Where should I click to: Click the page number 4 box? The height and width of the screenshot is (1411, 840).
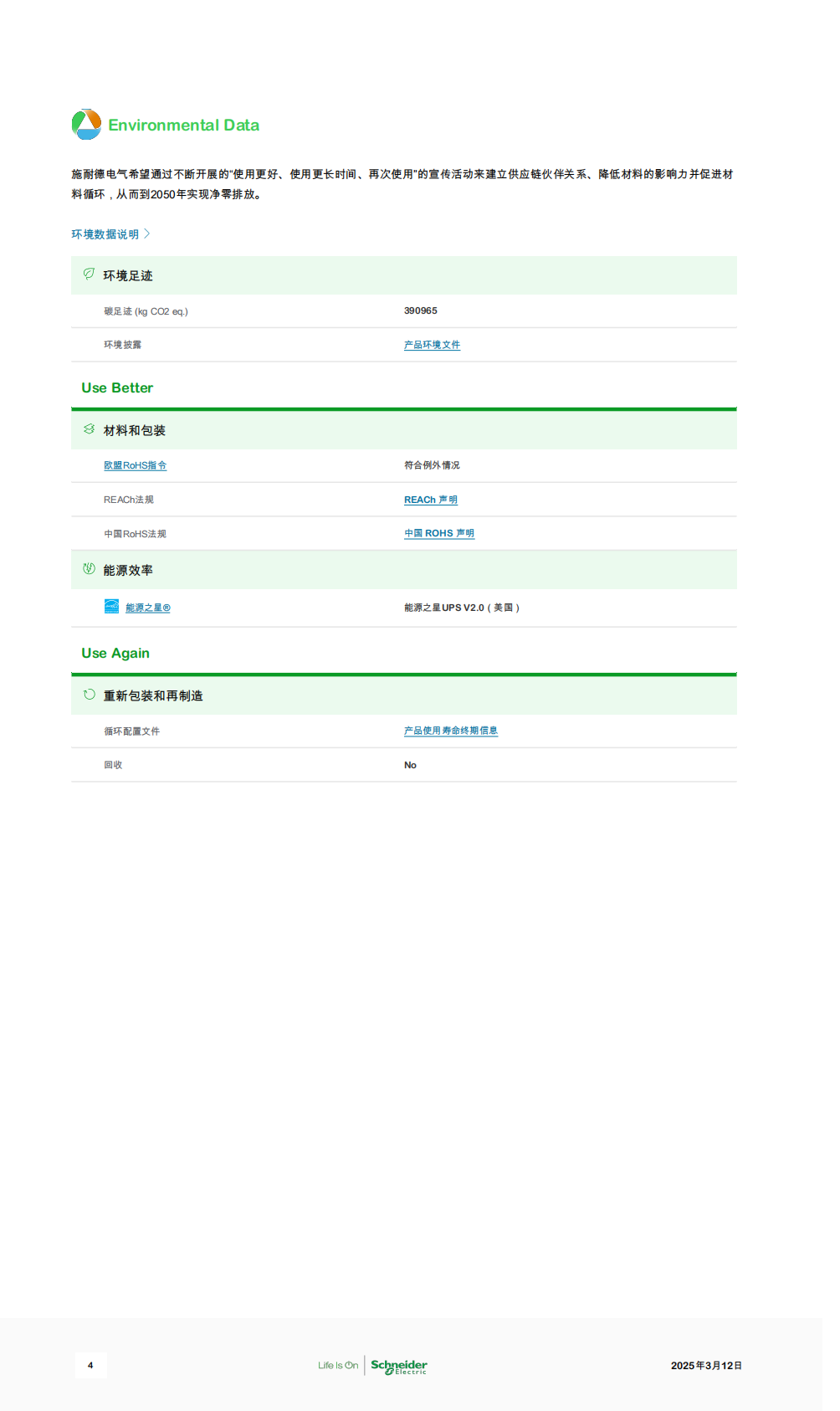click(90, 1366)
